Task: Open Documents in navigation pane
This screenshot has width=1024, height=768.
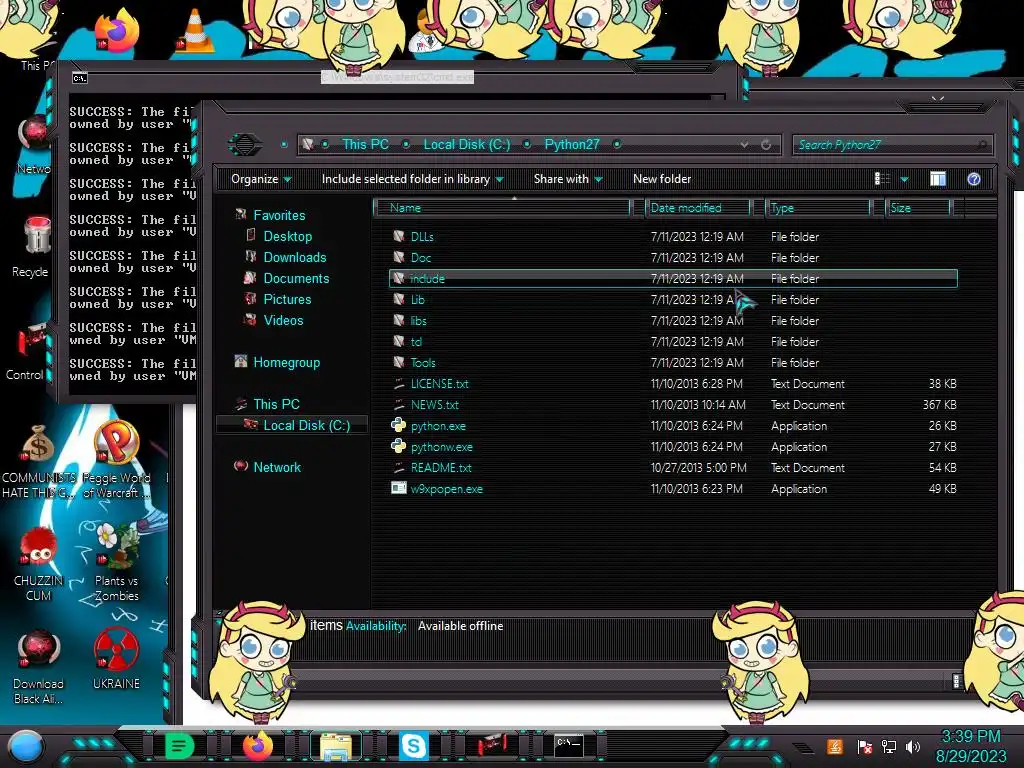Action: (296, 278)
